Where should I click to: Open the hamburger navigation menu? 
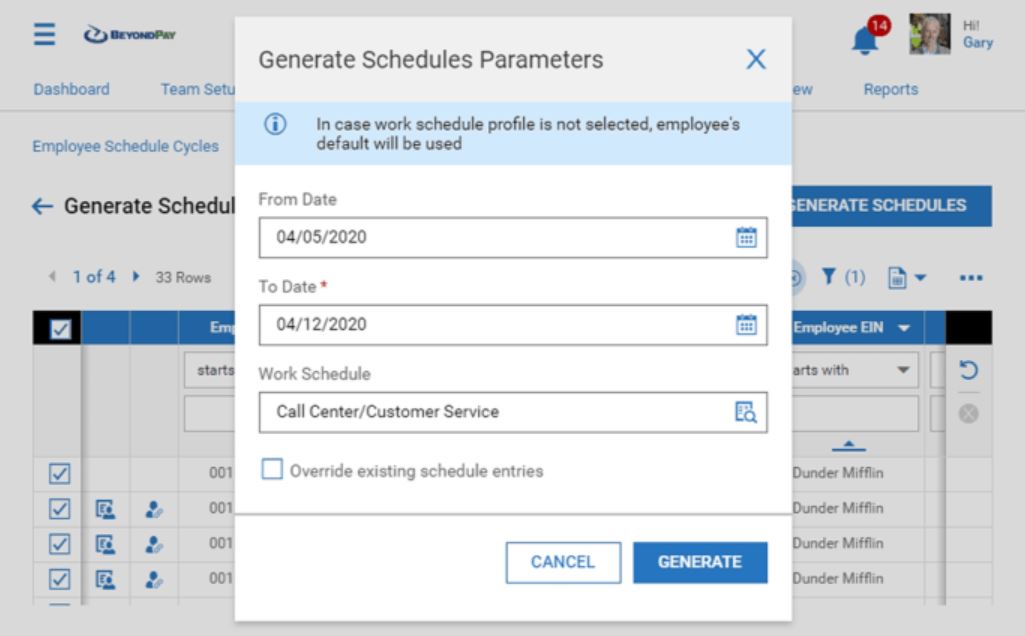tap(45, 34)
